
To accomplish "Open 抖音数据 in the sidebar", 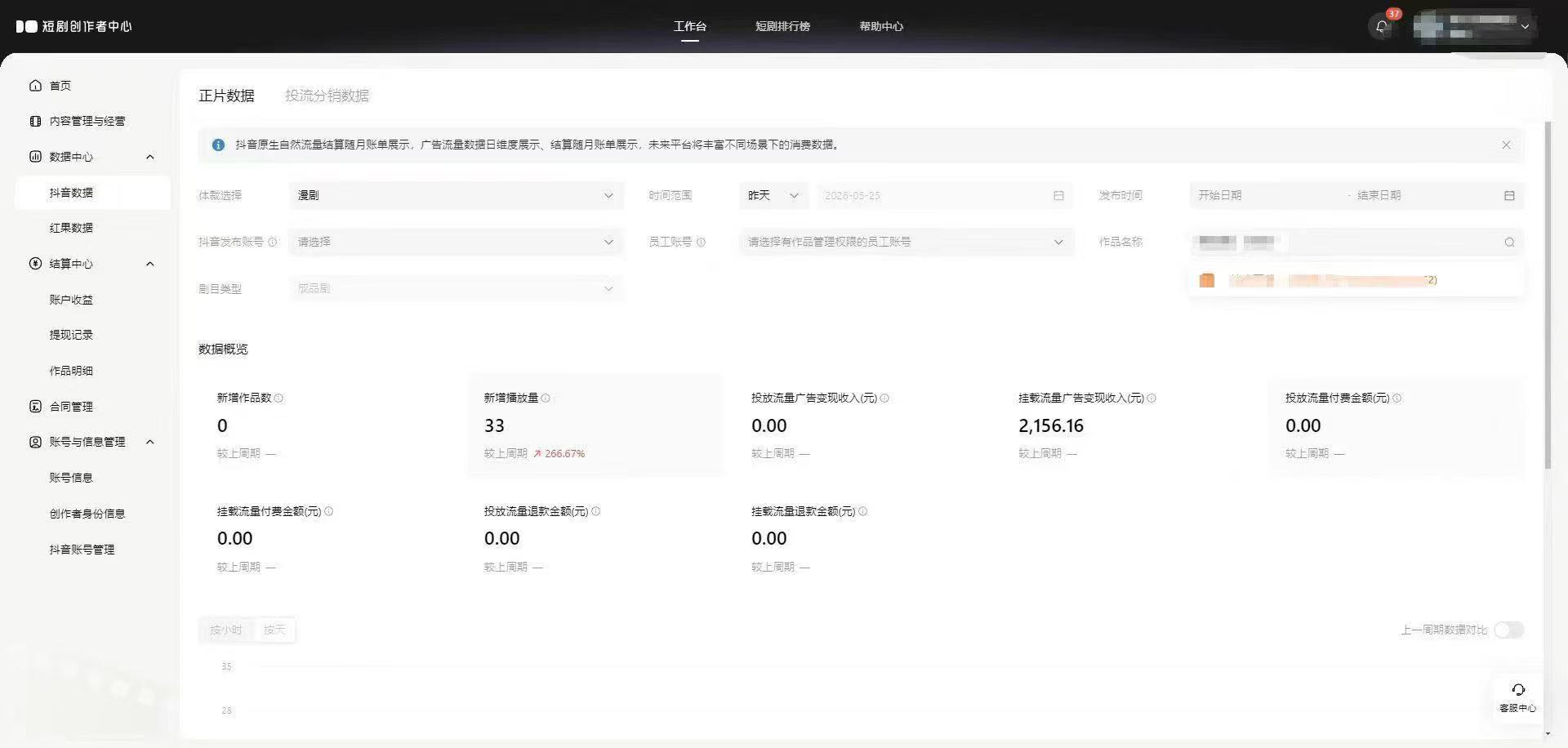I will (92, 193).
